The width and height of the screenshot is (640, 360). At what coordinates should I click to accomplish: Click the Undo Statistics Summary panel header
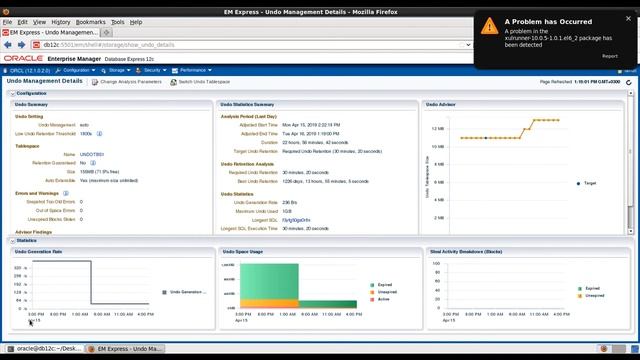coord(318,104)
